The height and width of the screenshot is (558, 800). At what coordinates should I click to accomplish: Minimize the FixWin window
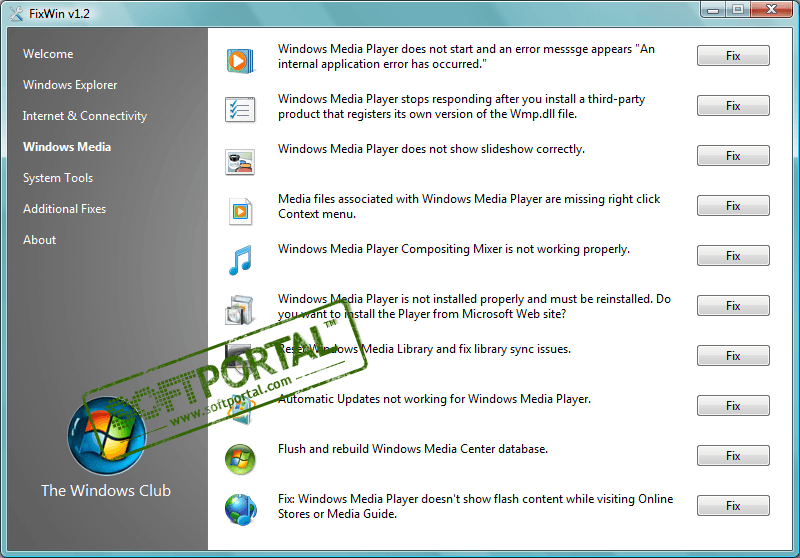coord(713,10)
